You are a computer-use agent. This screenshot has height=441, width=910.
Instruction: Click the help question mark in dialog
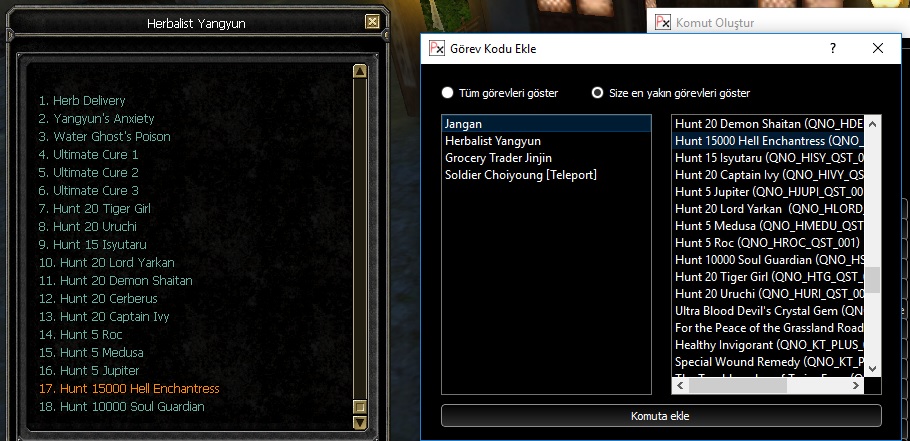pyautogui.click(x=833, y=48)
